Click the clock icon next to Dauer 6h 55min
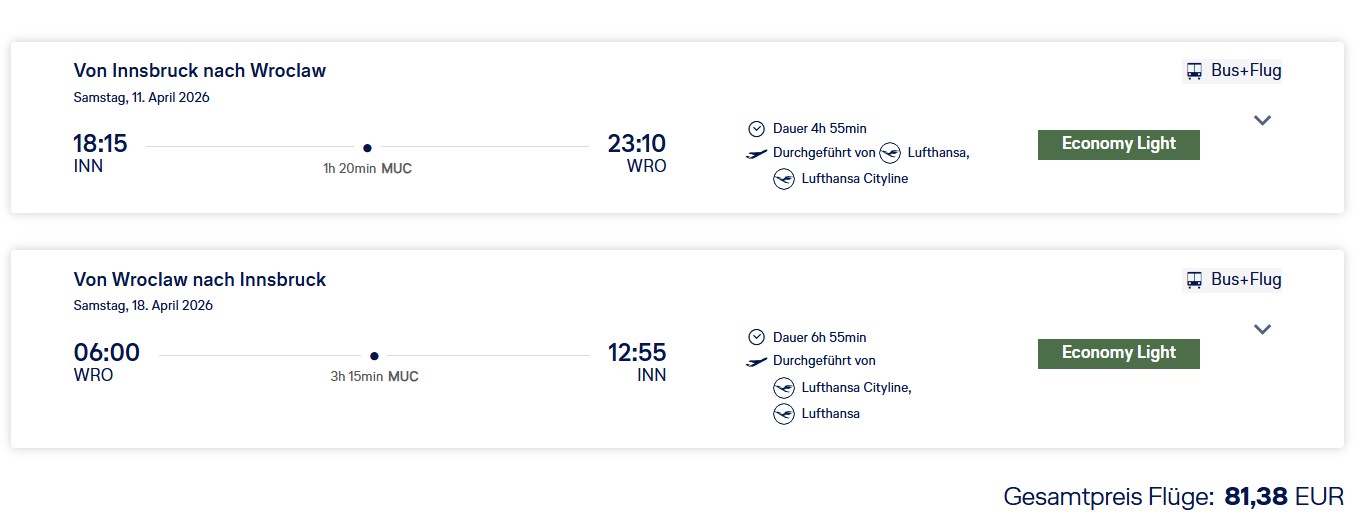 pos(756,337)
